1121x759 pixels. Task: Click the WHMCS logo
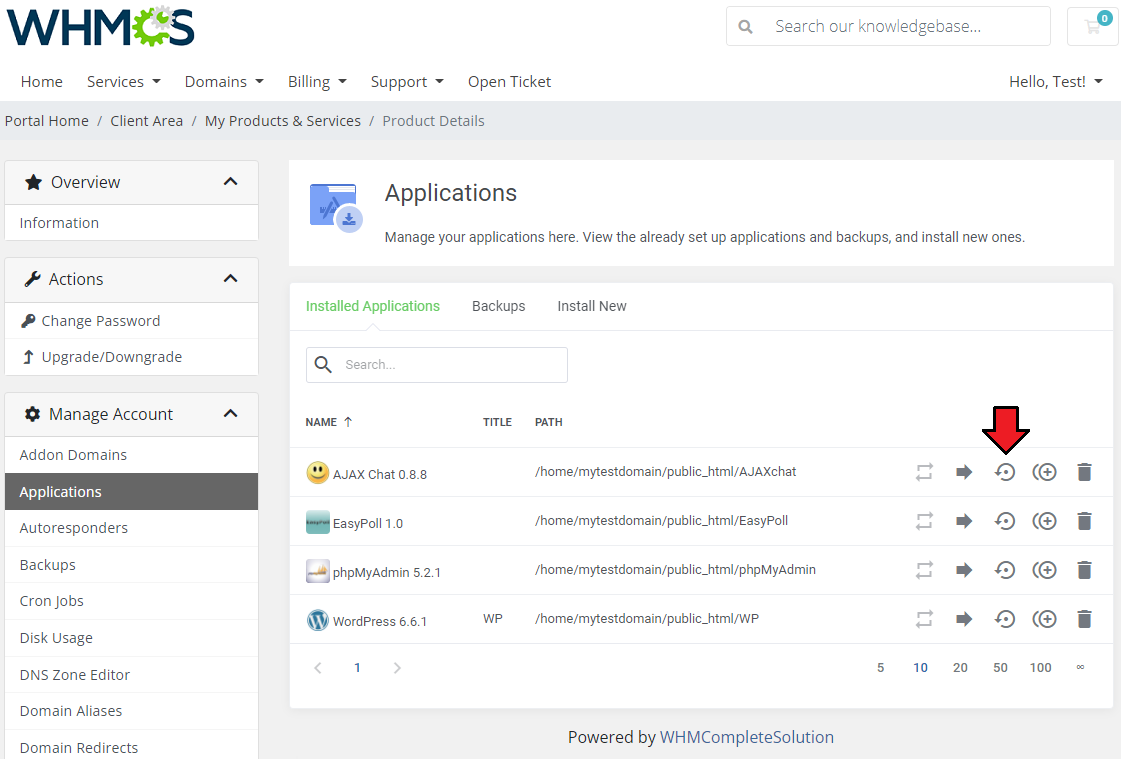click(101, 26)
